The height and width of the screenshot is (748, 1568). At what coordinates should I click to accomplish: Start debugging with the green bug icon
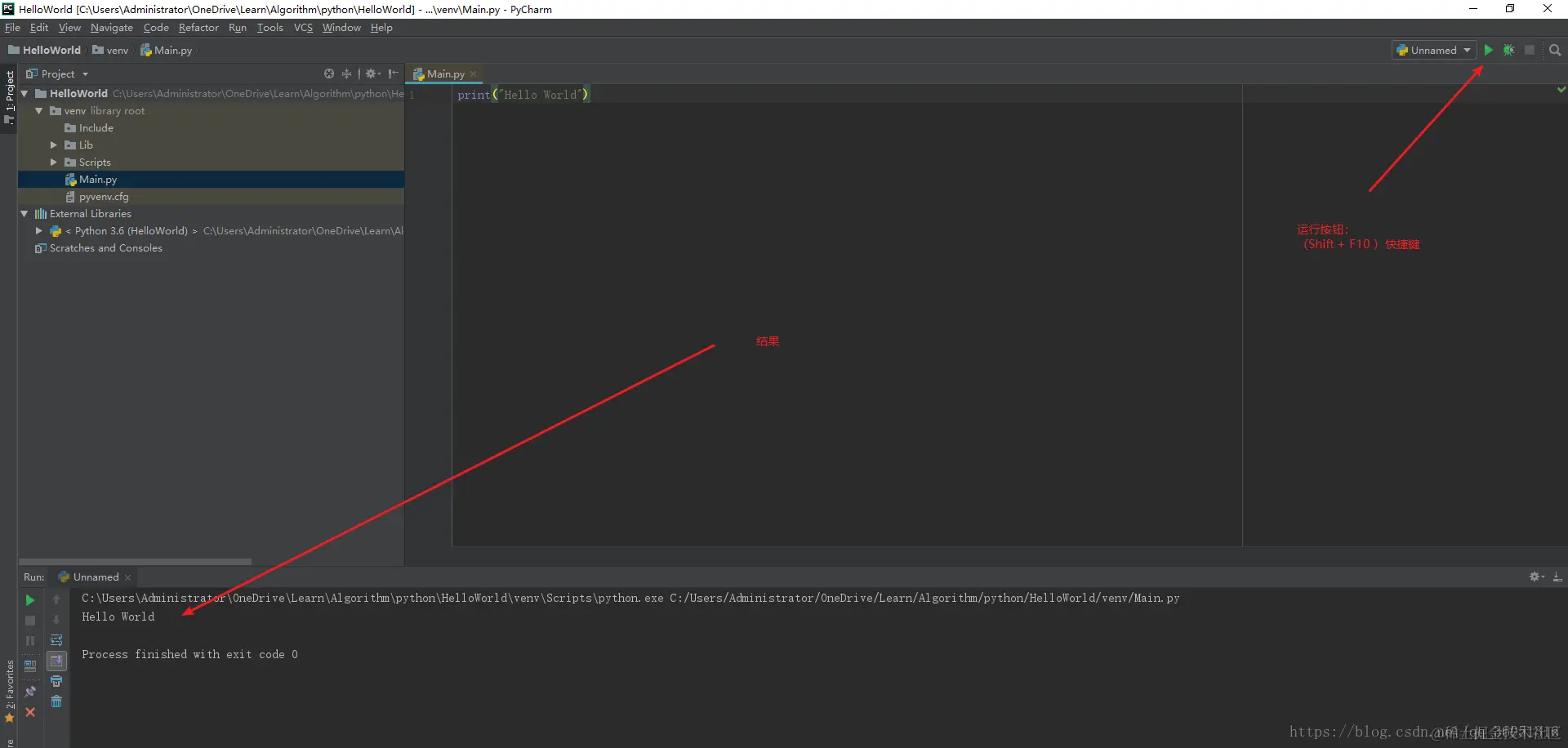(1508, 51)
